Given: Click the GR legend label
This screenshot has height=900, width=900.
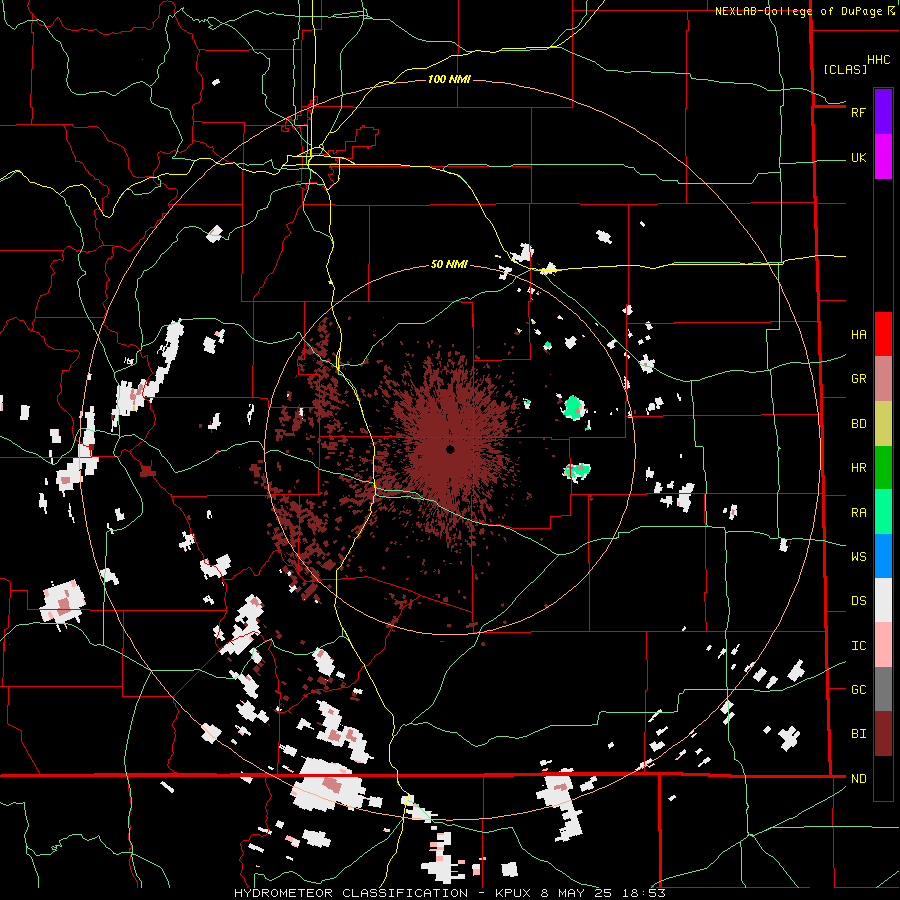Looking at the screenshot, I should click(x=858, y=379).
